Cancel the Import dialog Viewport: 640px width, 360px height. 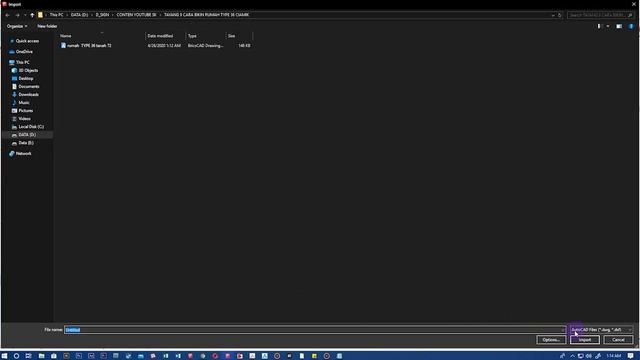(x=618, y=340)
